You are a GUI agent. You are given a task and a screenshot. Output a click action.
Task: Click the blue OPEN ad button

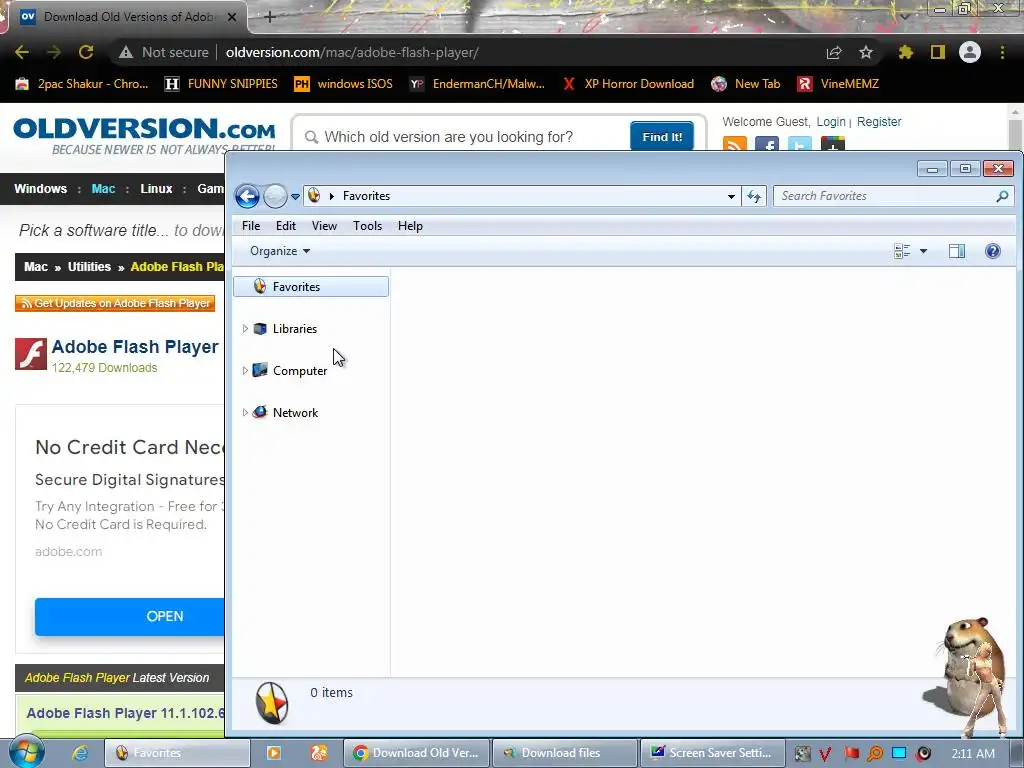pos(130,616)
